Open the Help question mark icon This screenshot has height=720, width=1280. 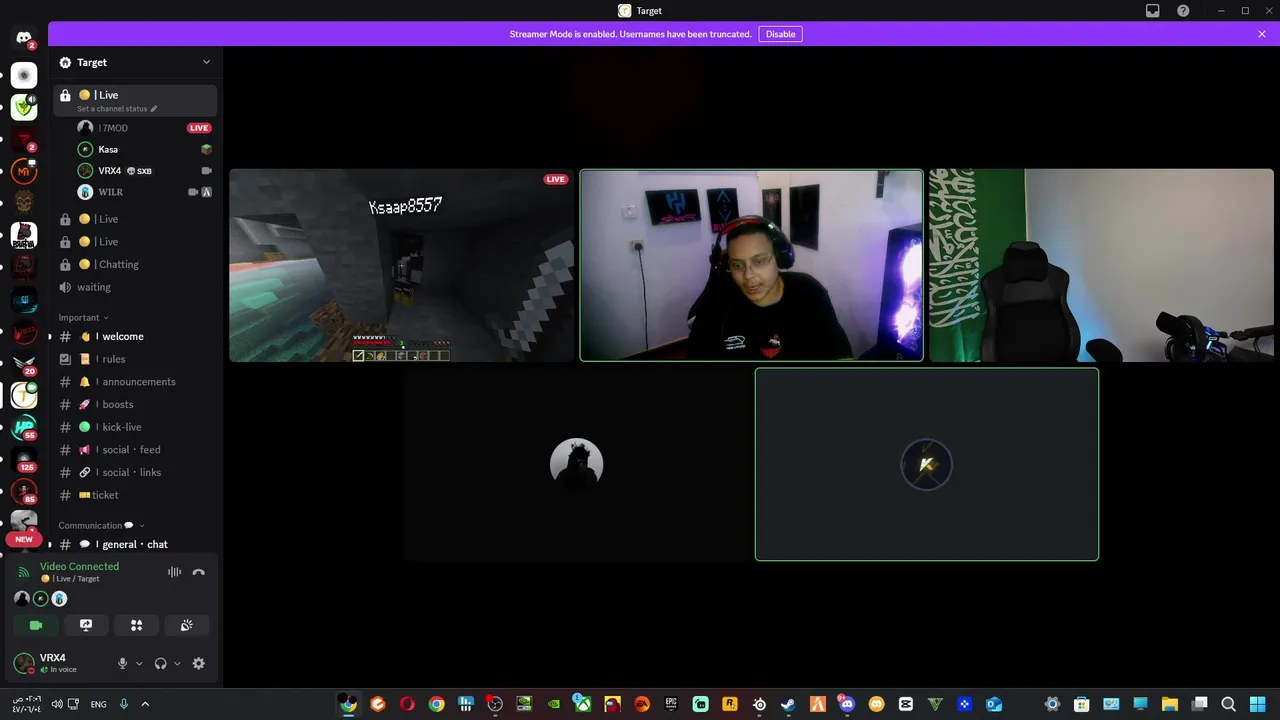1183,11
